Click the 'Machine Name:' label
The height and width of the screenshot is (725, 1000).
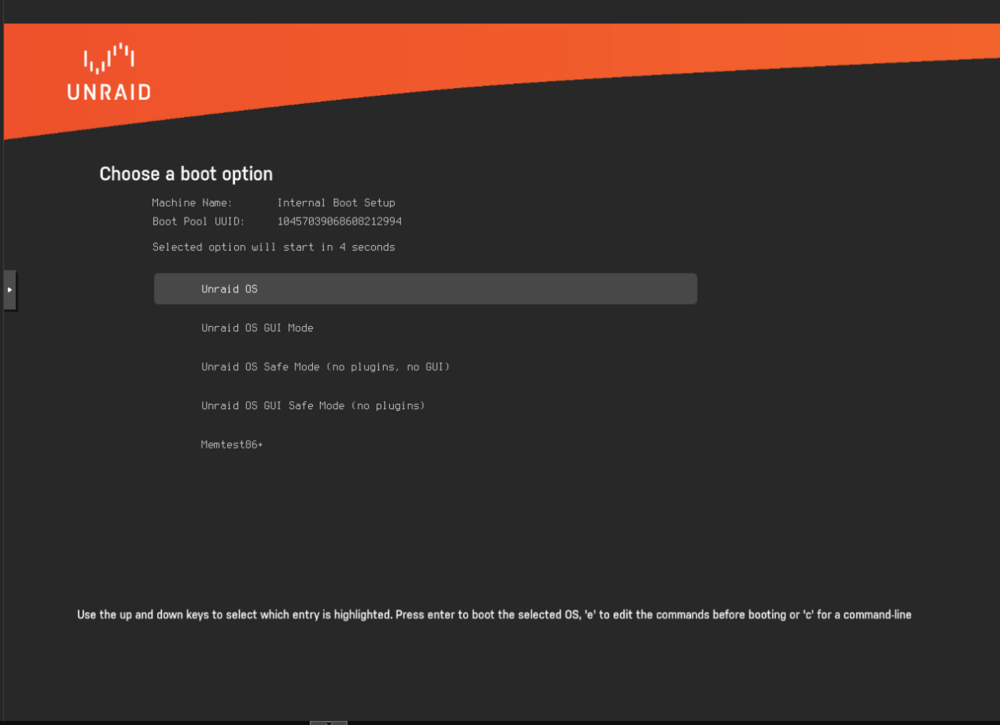(x=192, y=203)
